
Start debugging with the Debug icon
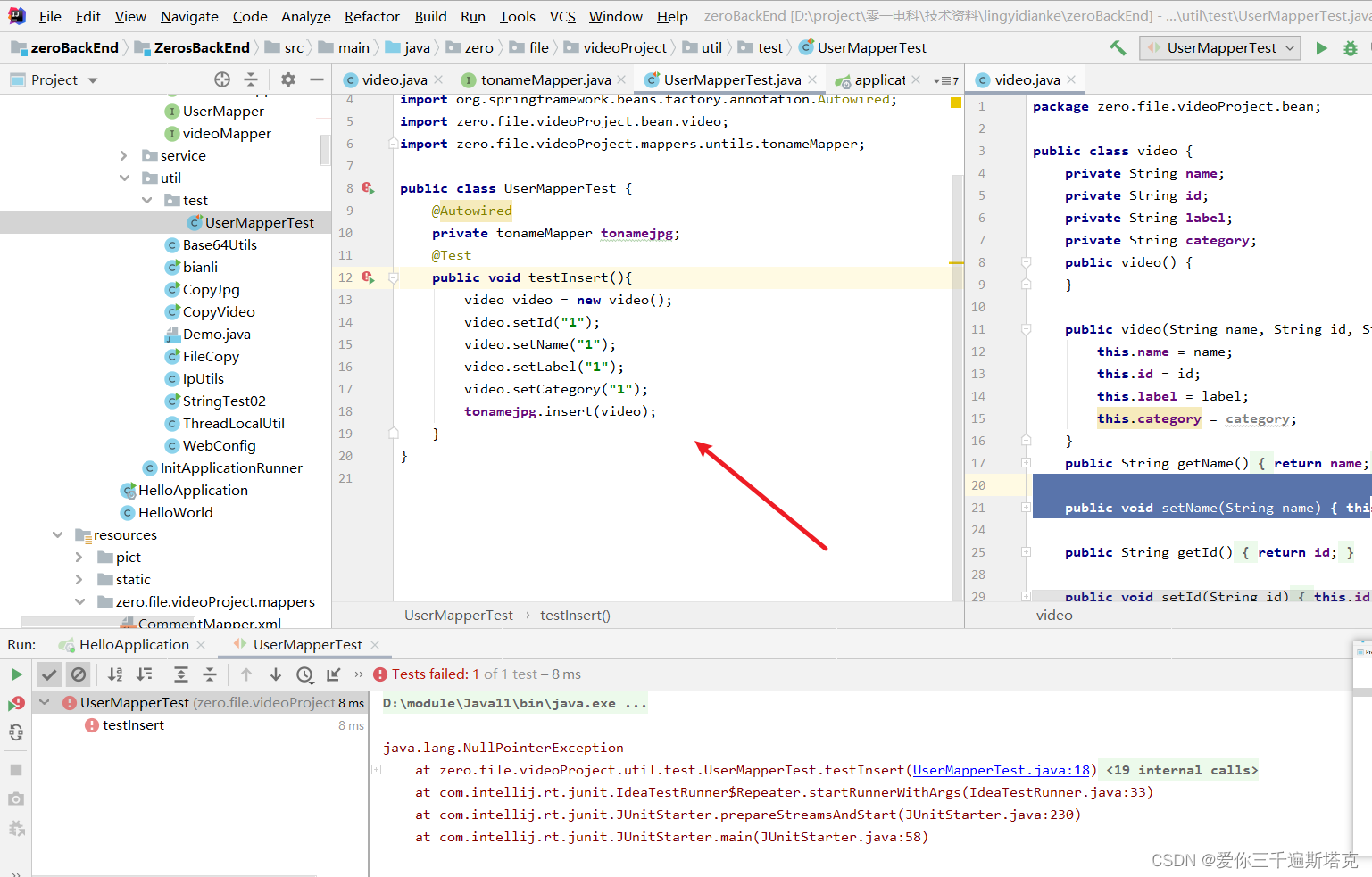1351,47
